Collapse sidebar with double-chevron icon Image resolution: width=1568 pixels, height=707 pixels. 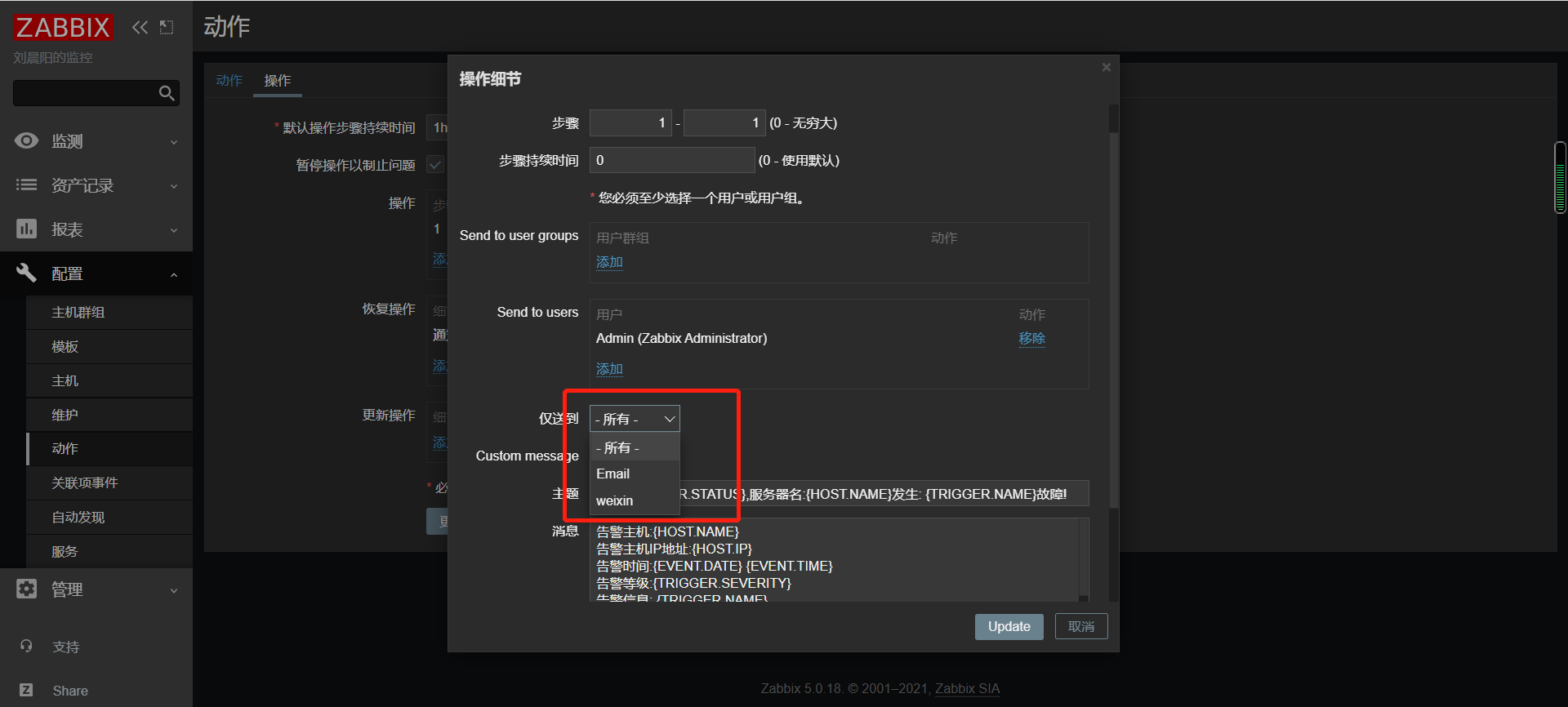(140, 27)
